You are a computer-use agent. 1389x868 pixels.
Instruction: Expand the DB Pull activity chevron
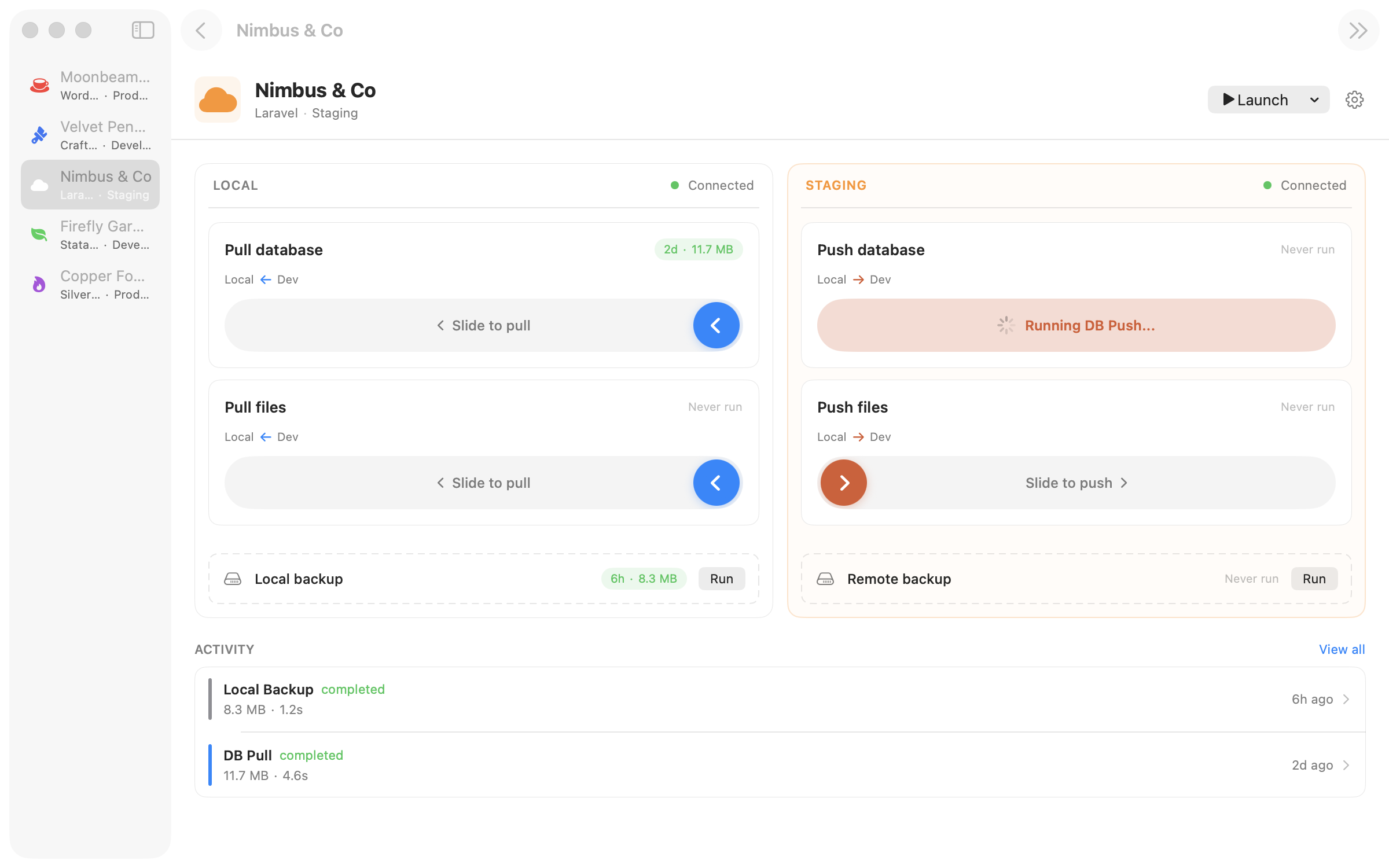[x=1347, y=765]
